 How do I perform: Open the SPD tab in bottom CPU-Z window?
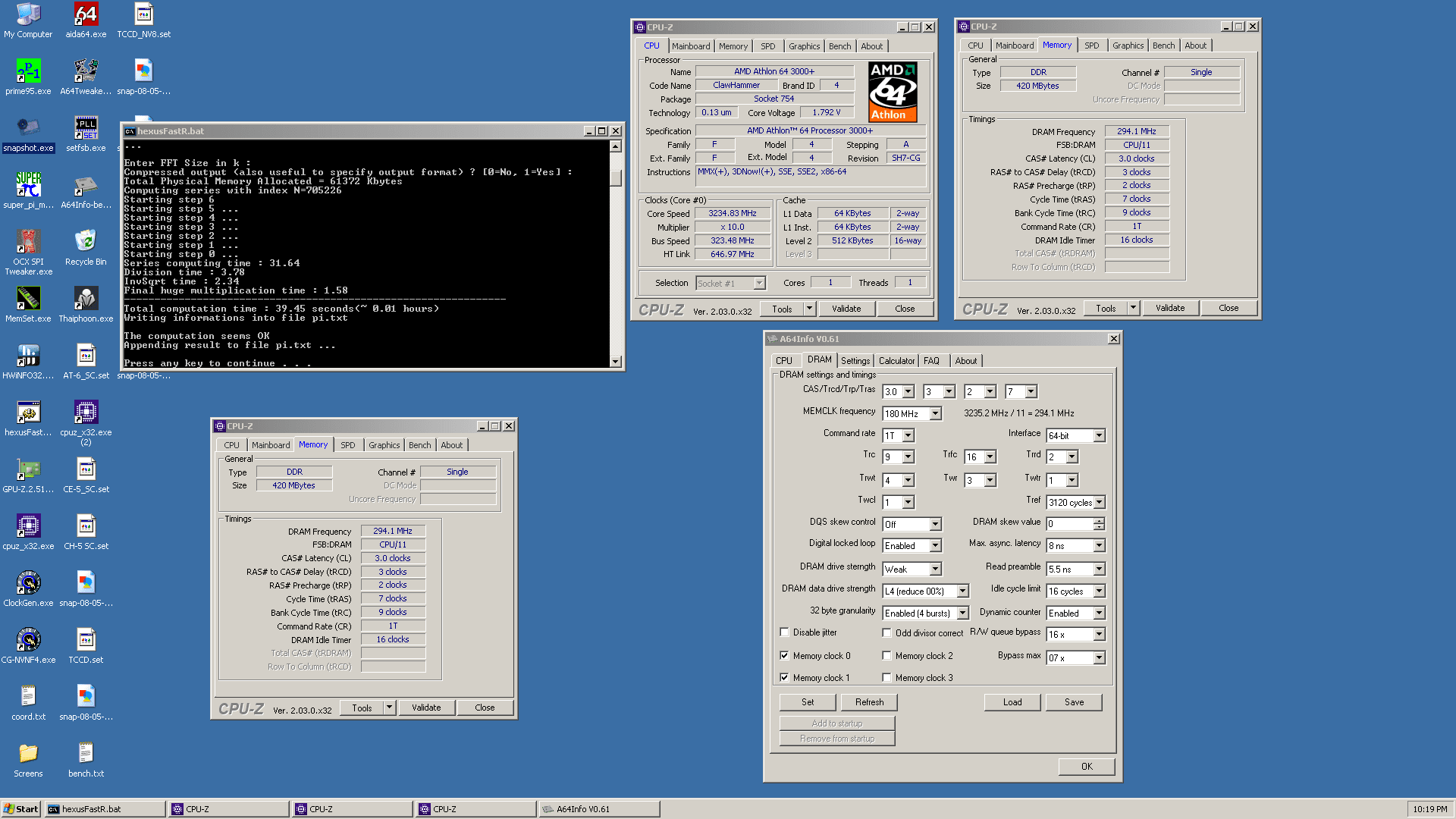tap(348, 445)
